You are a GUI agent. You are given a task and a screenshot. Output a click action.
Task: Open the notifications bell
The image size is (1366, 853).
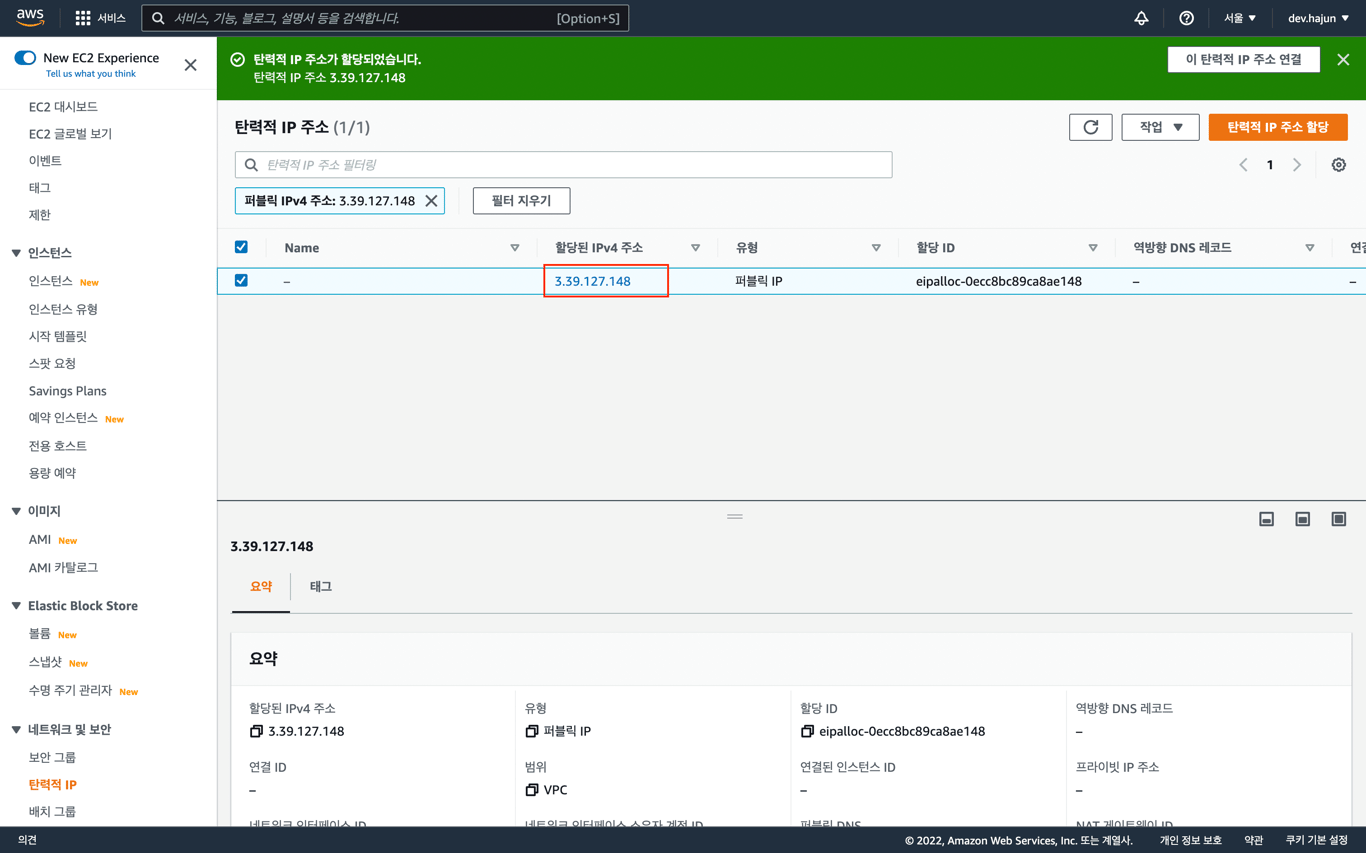1141,18
